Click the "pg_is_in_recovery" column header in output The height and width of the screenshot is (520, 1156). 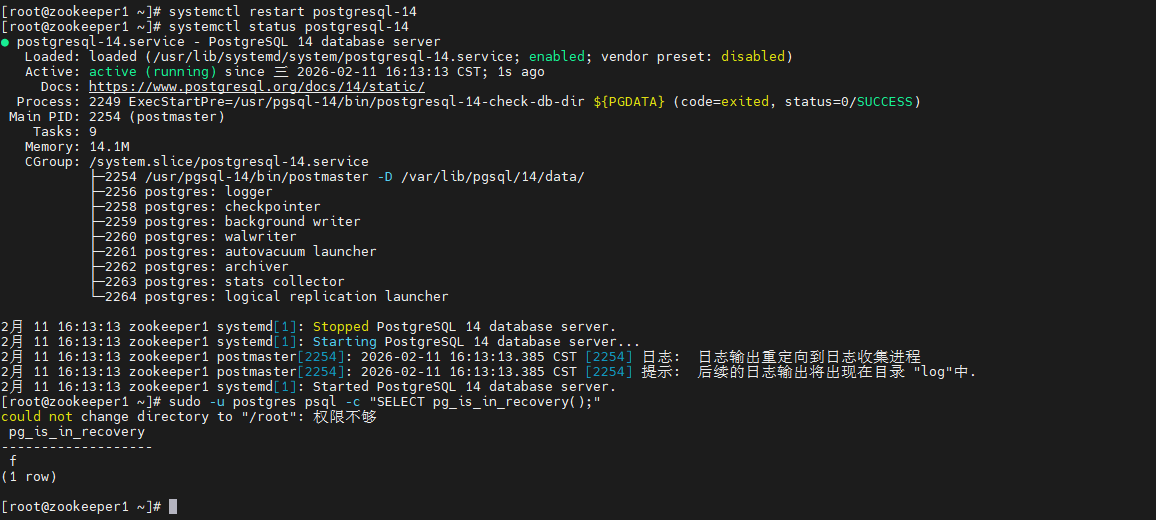coord(76,432)
